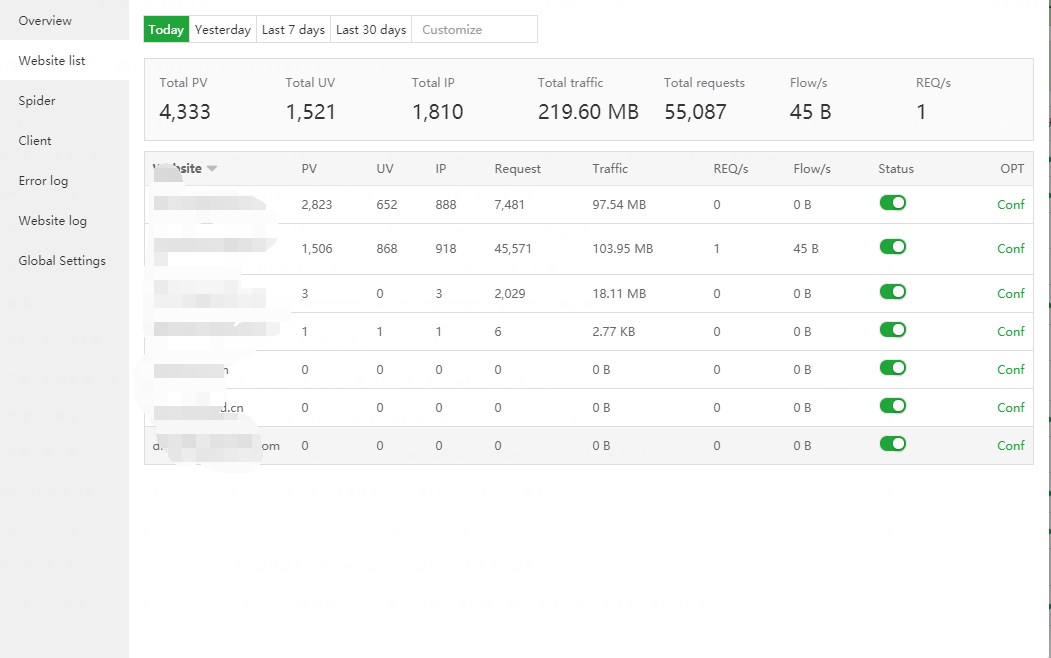Toggle status switch for the row ending .cn

(x=893, y=406)
